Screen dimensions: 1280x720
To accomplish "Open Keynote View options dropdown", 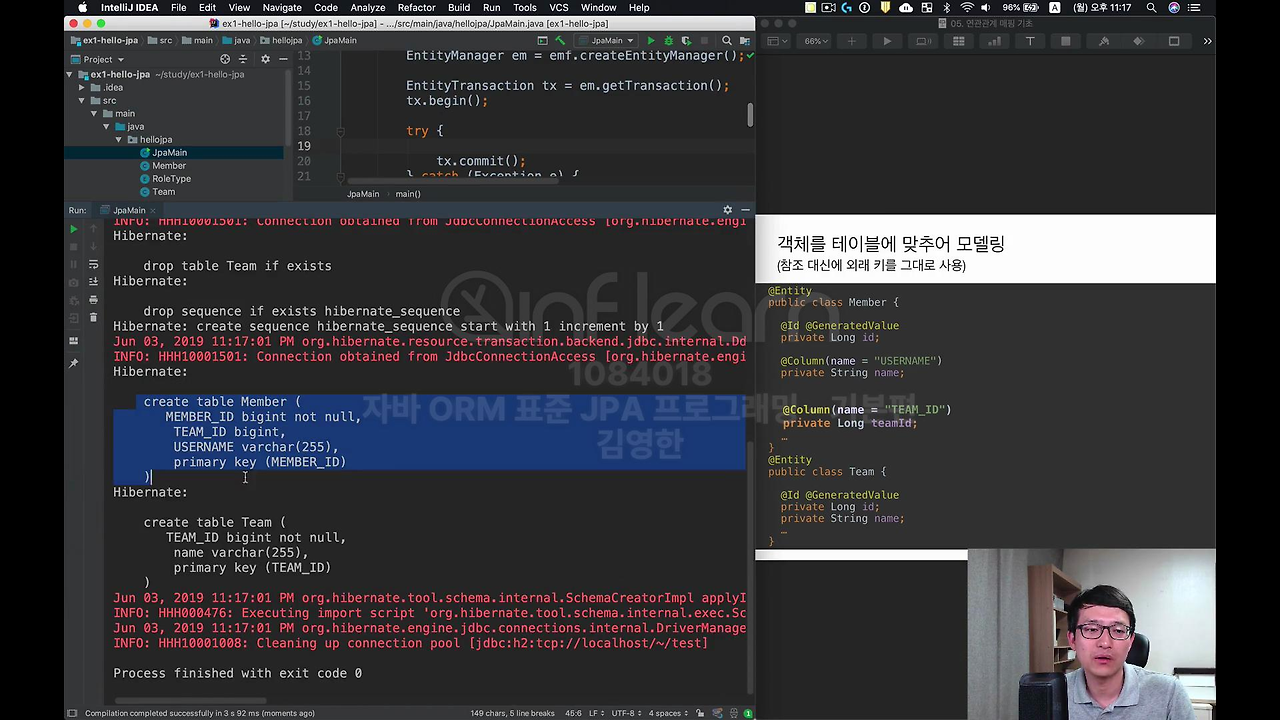I will pyautogui.click(x=776, y=41).
